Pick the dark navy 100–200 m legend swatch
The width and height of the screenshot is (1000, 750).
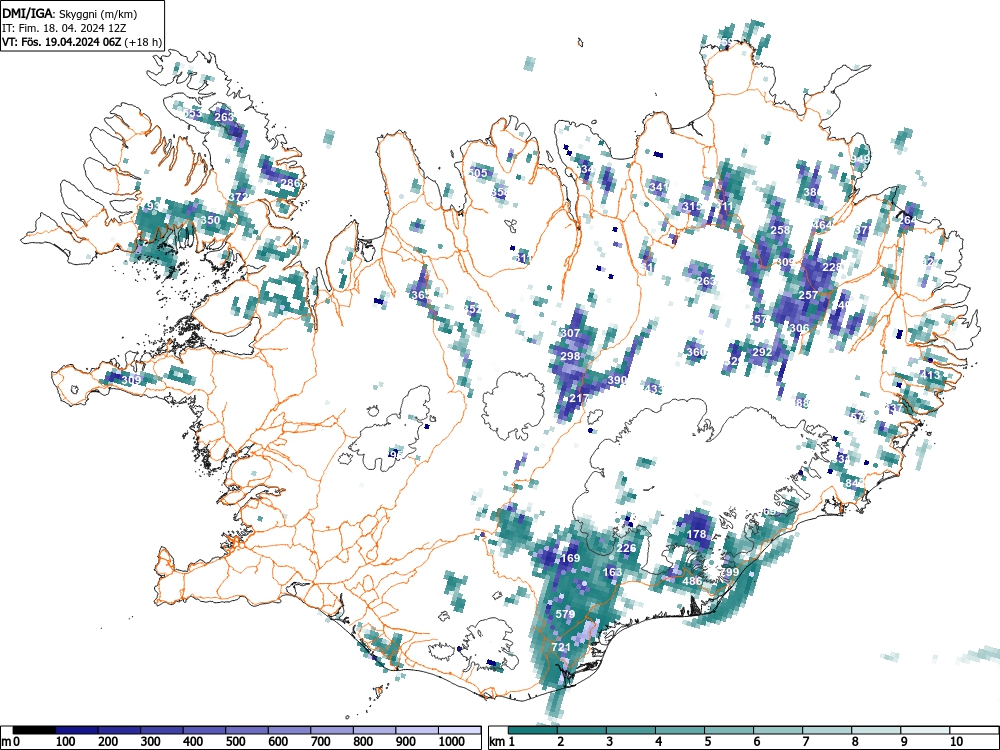(x=77, y=730)
